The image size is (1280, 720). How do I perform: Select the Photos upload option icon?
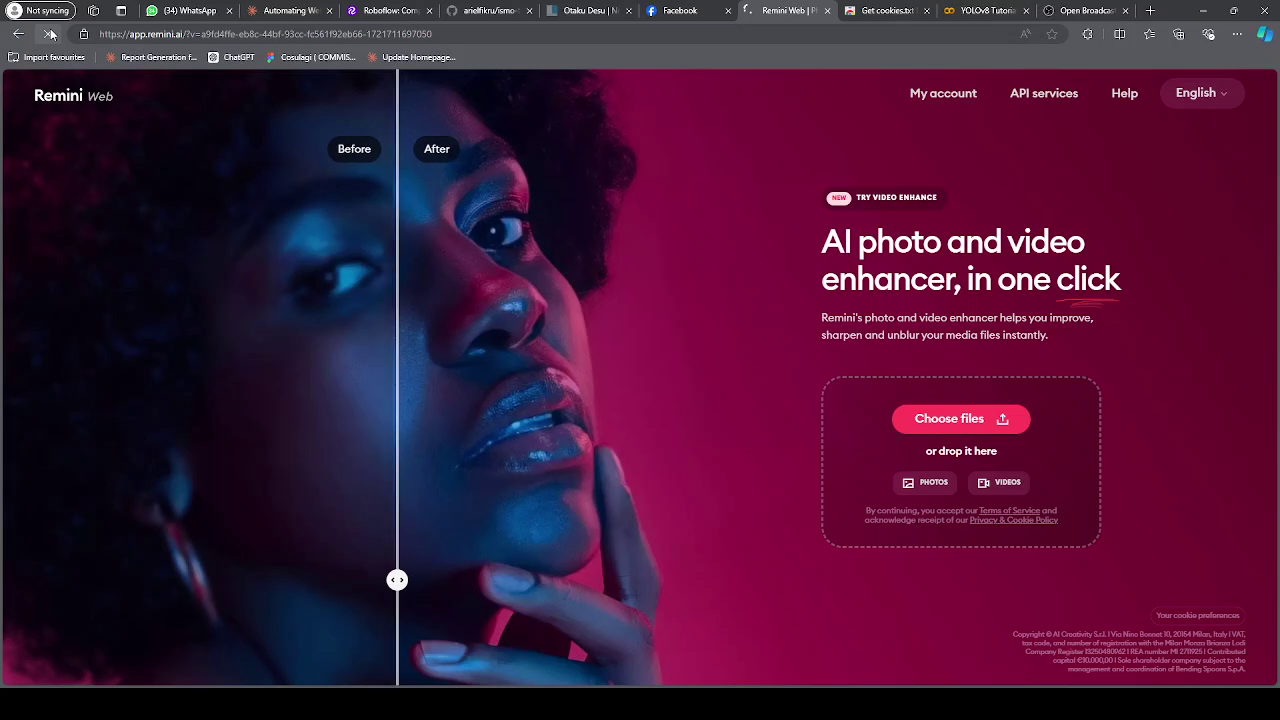(x=906, y=482)
